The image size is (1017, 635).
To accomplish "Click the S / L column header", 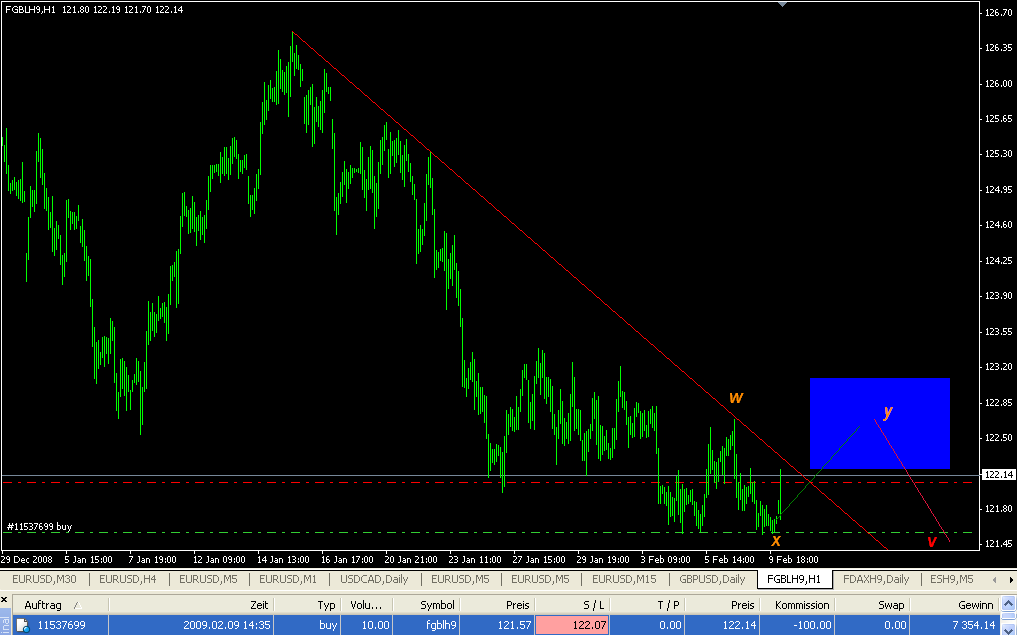I will [571, 605].
